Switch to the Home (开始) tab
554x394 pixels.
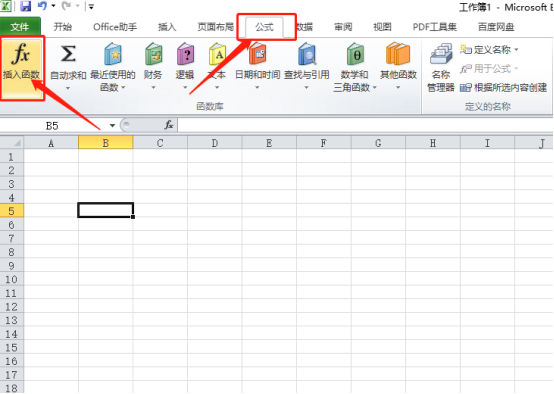[63, 27]
